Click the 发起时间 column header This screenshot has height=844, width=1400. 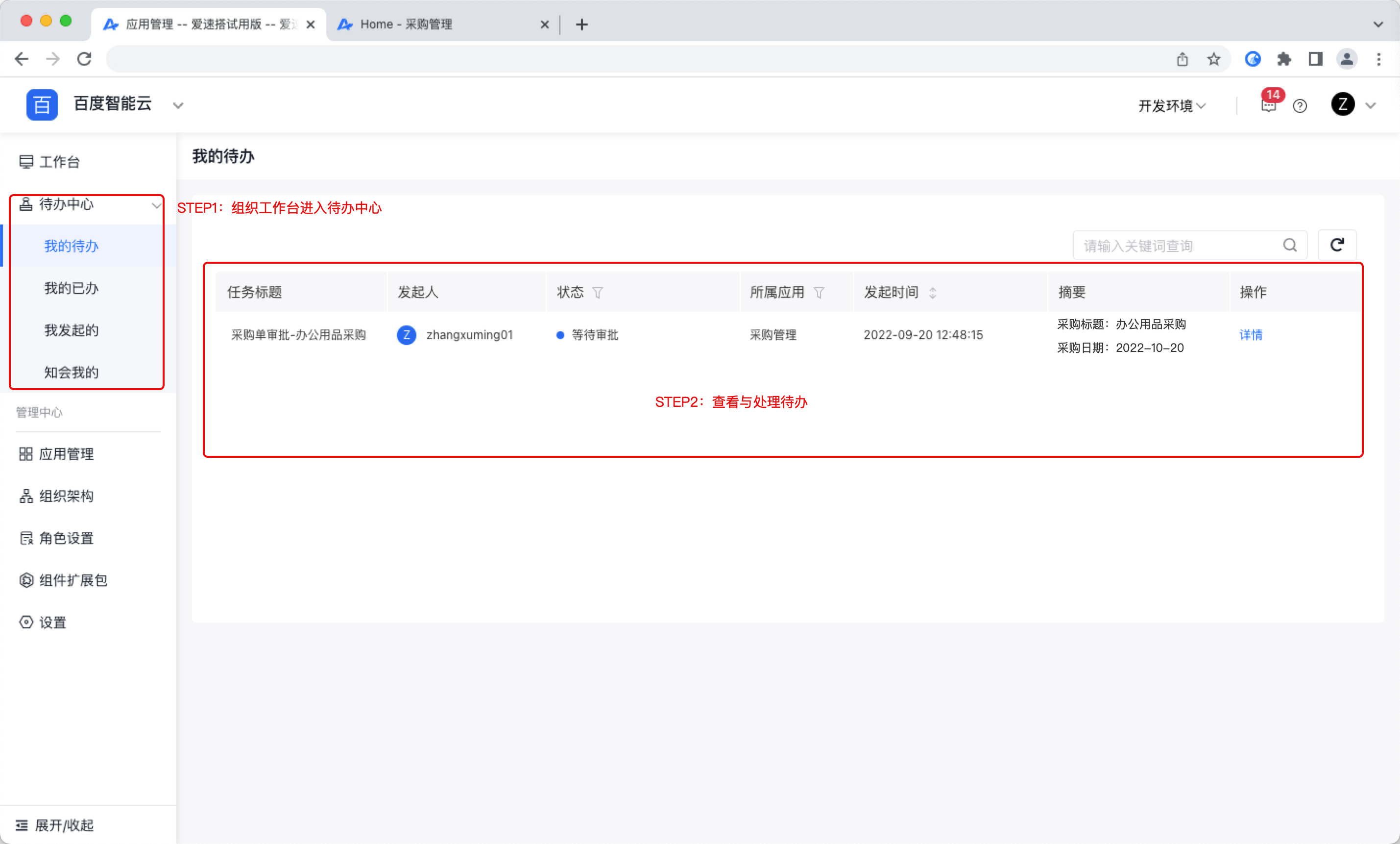click(892, 292)
